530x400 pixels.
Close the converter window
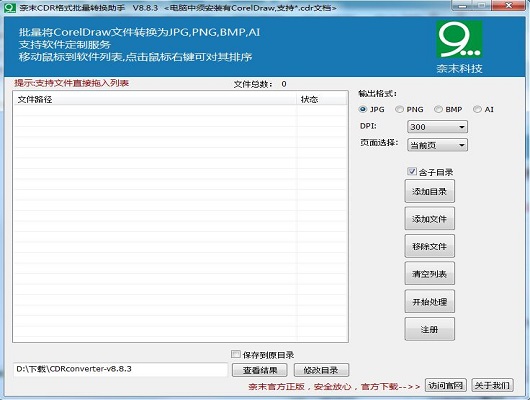click(x=508, y=5)
